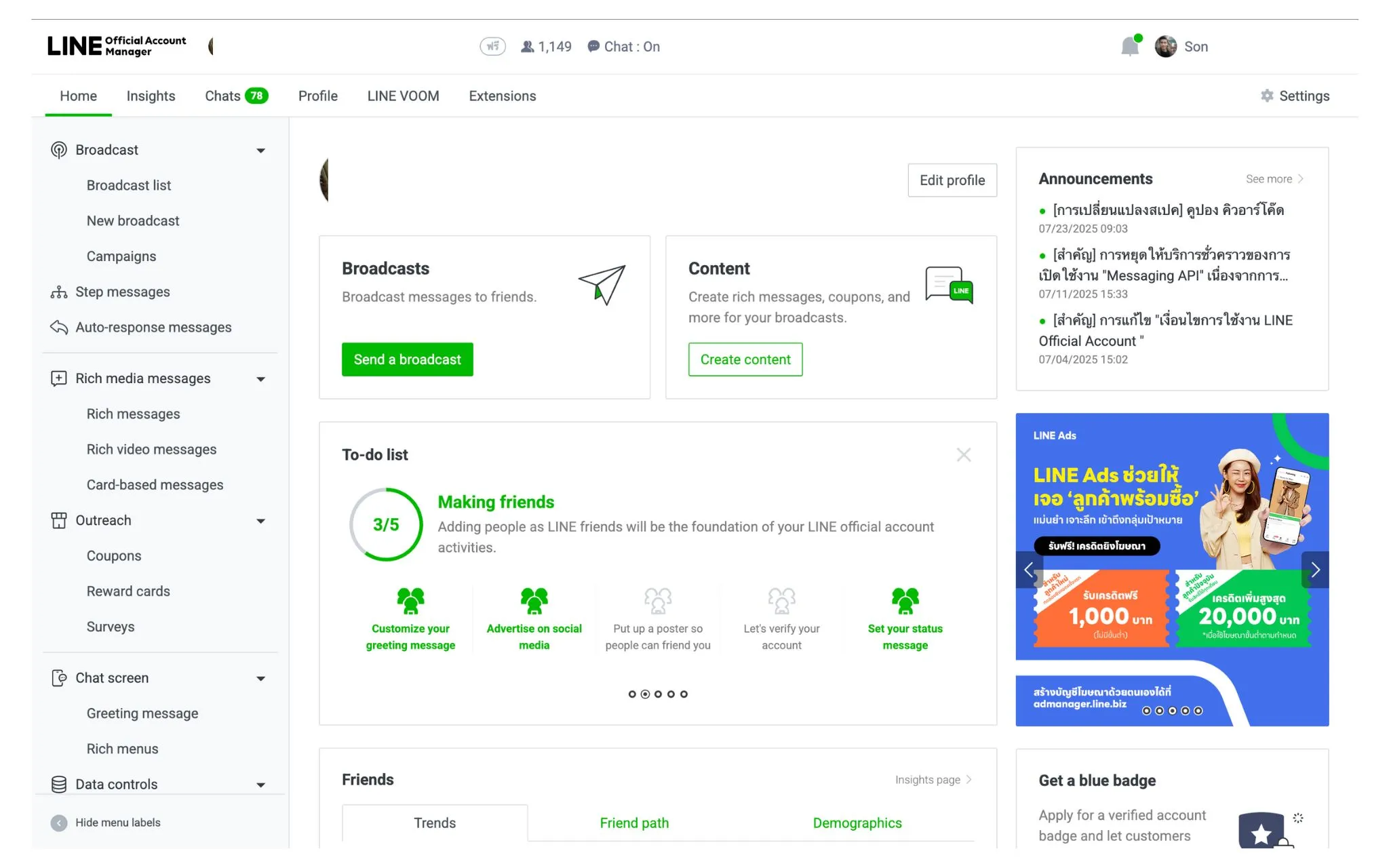
Task: Click the friends count icon showing 1,149
Action: 527,46
